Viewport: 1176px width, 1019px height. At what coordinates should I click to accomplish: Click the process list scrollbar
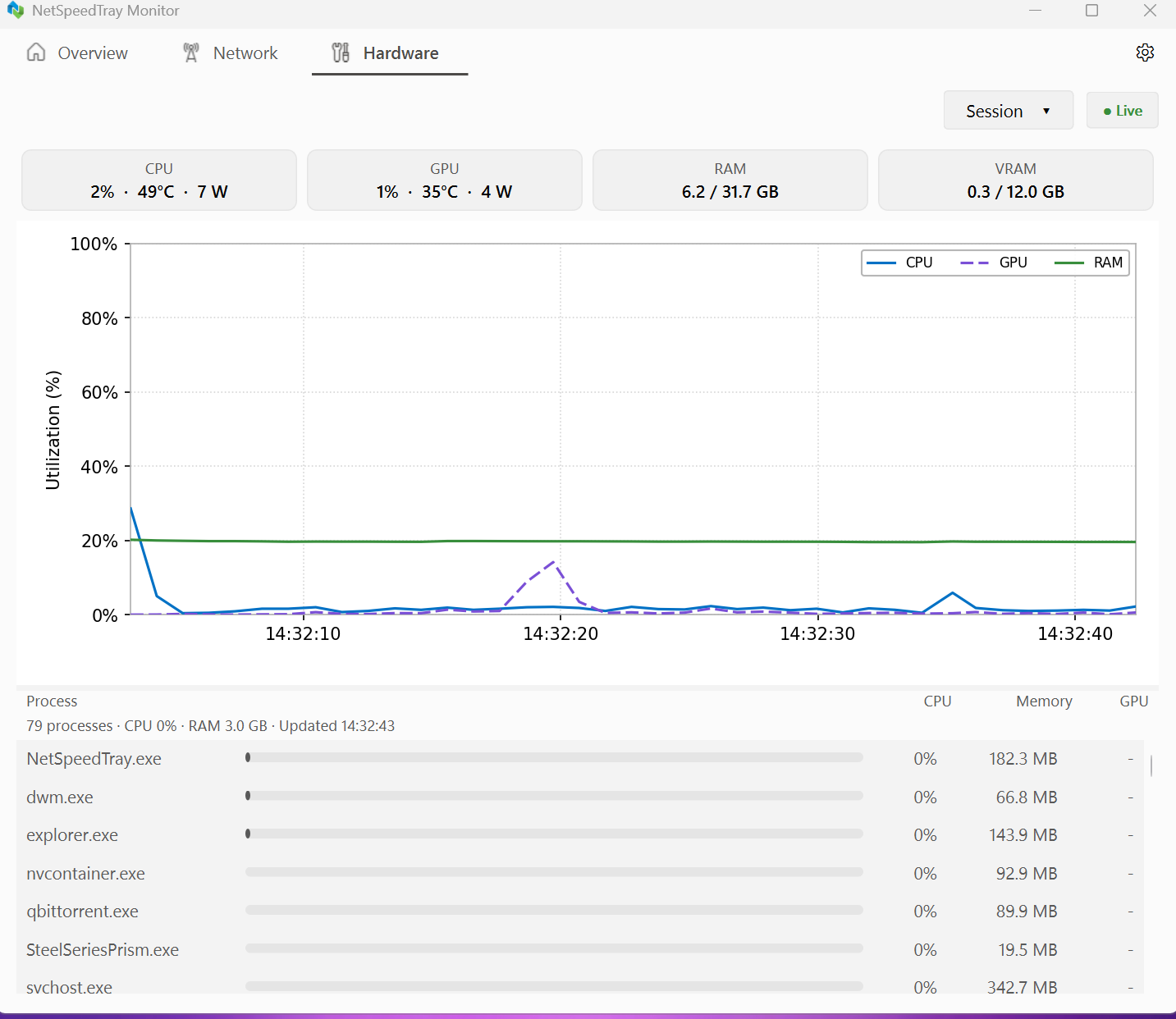pos(1151,766)
